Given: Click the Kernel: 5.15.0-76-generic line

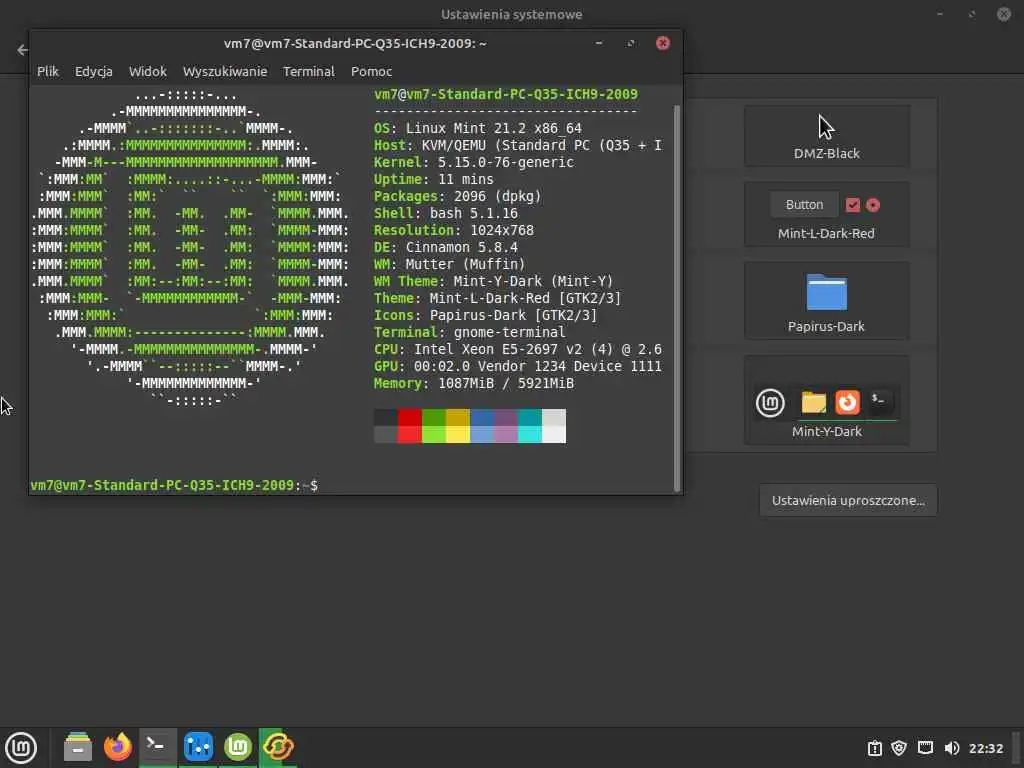Looking at the screenshot, I should coord(473,162).
